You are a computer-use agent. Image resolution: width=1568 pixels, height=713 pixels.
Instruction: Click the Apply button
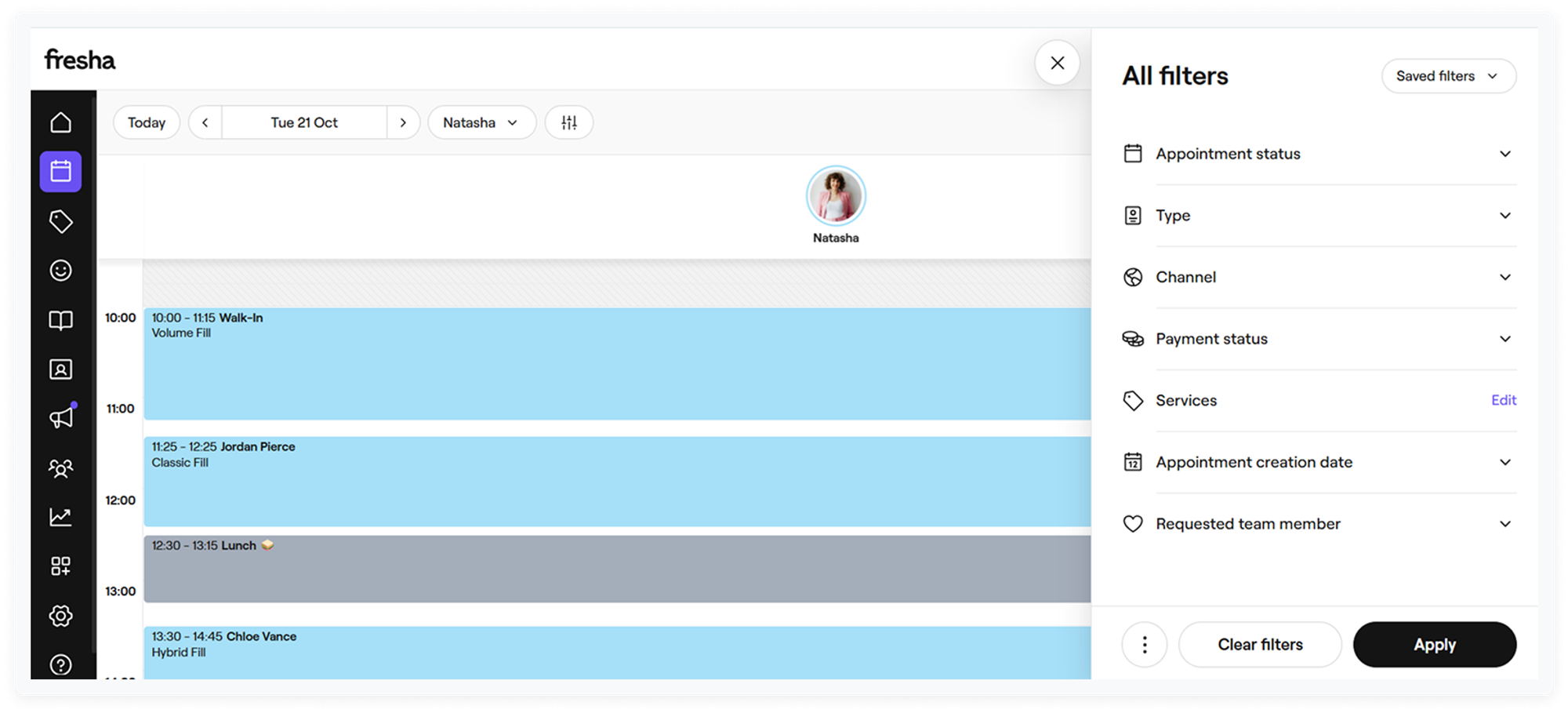point(1435,645)
